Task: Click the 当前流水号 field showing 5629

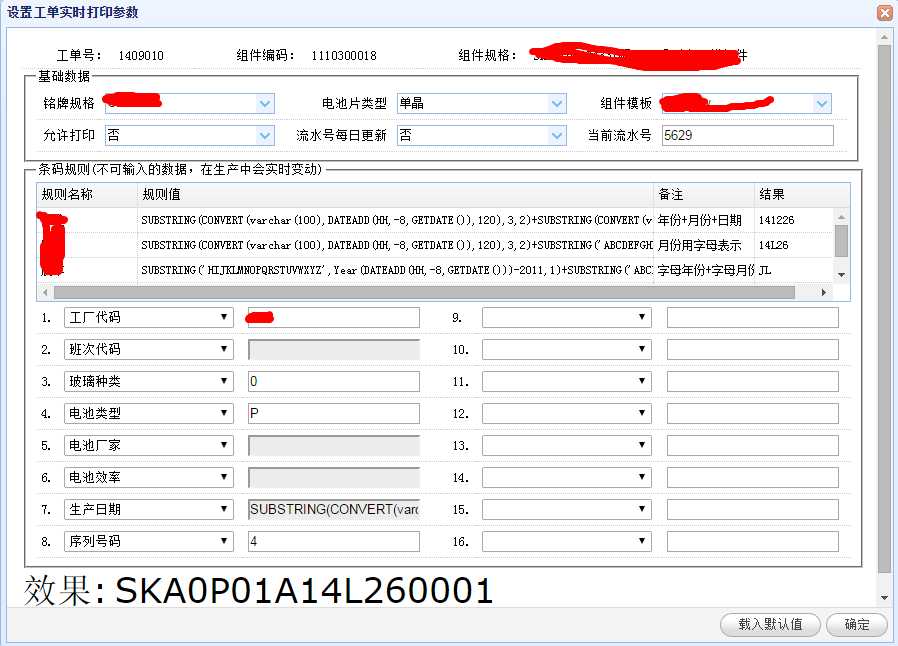Action: [747, 136]
